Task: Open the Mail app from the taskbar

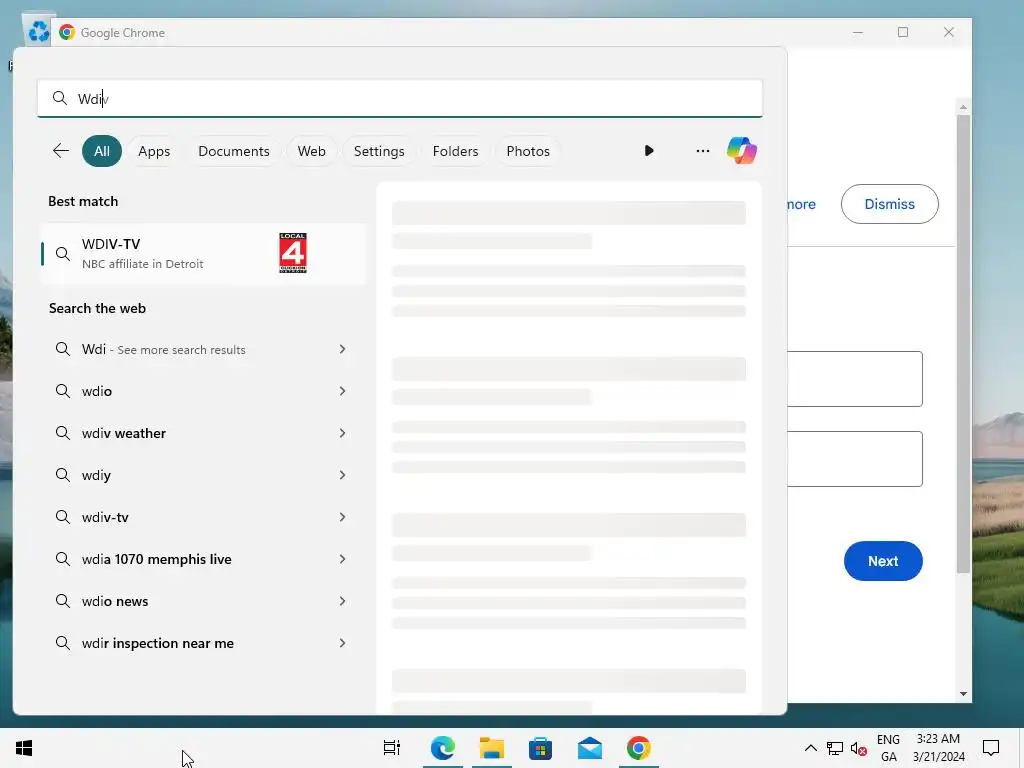Action: tap(590, 748)
